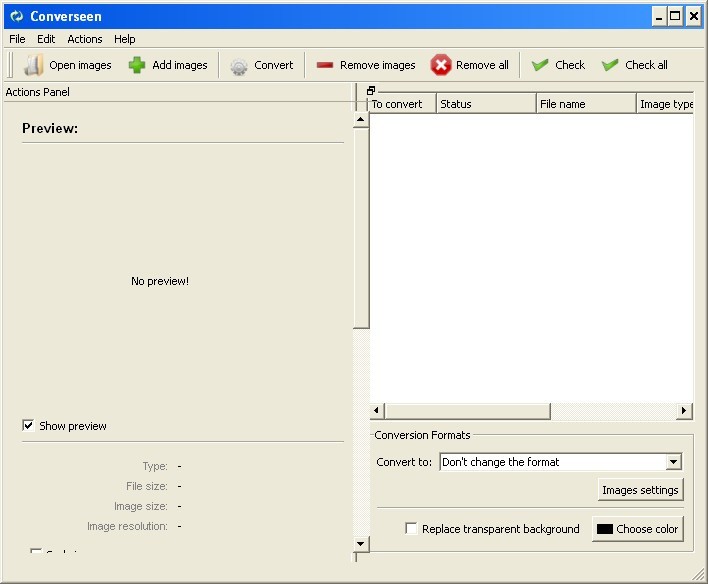Open the Help menu

point(125,39)
